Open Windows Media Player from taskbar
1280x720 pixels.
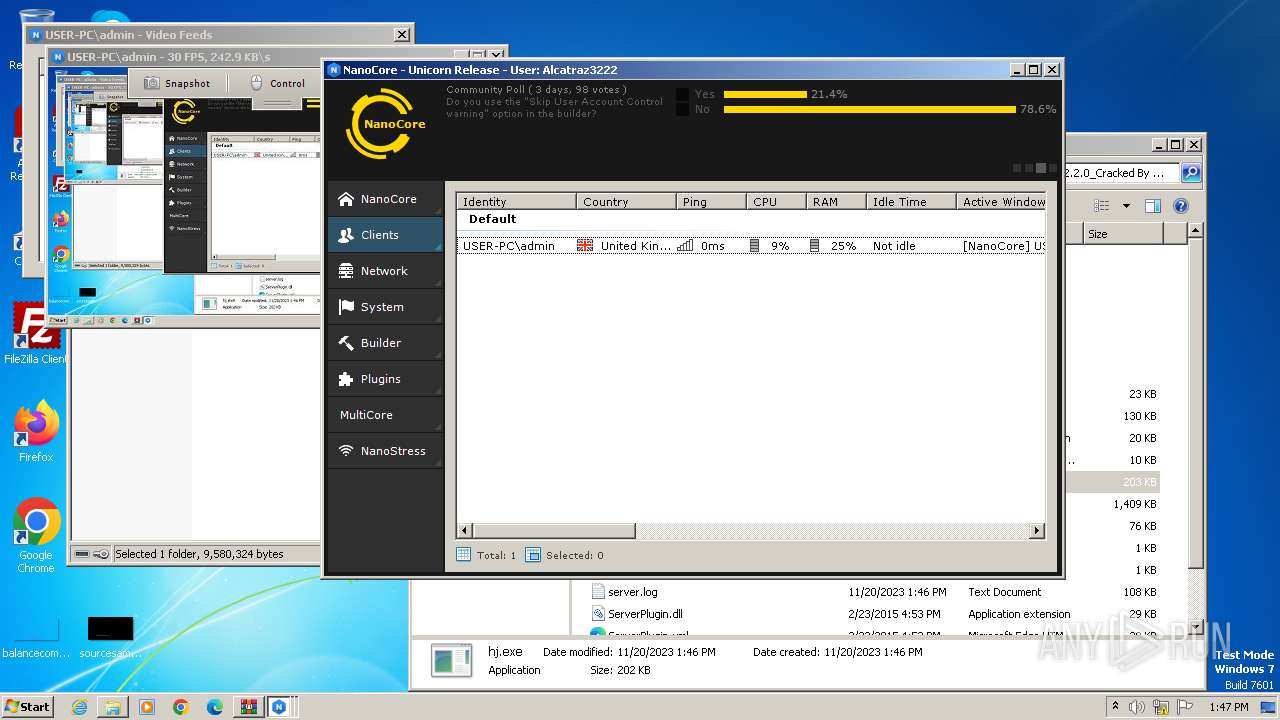point(147,707)
